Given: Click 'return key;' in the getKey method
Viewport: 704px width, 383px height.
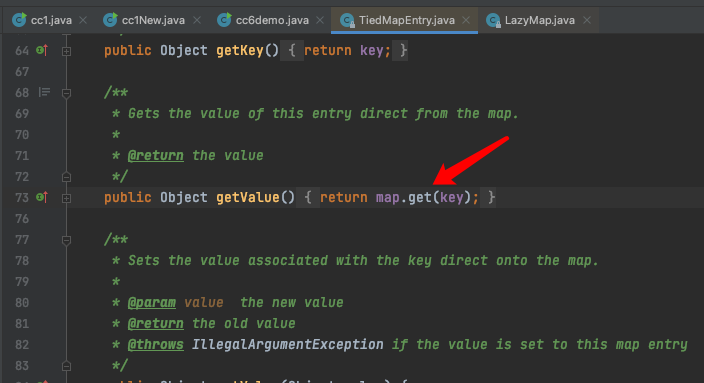Looking at the screenshot, I should coord(347,50).
